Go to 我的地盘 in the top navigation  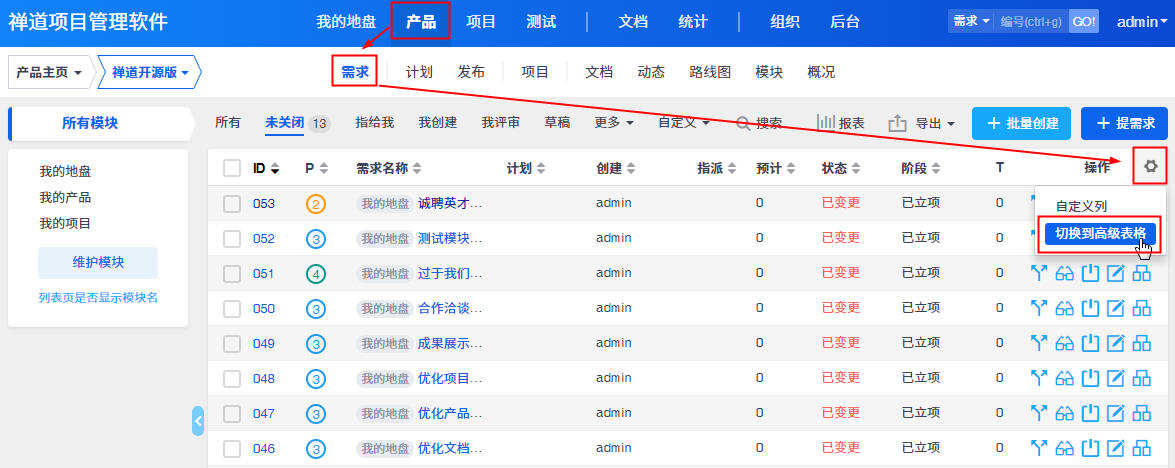pos(345,22)
